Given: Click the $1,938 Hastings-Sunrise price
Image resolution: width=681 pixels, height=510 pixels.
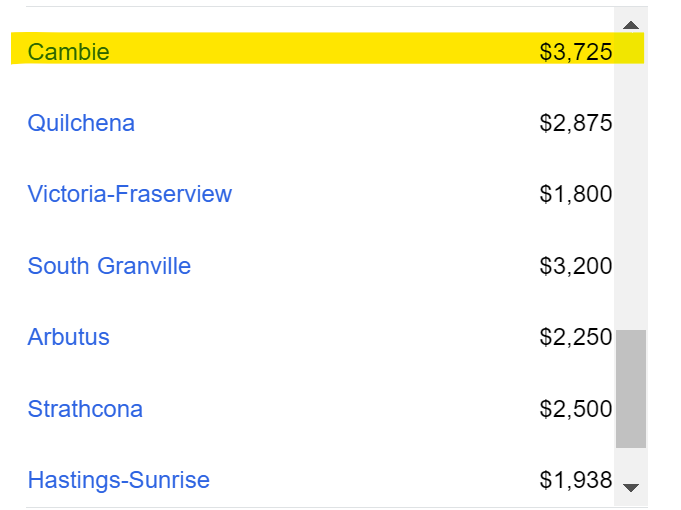Looking at the screenshot, I should pos(575,480).
